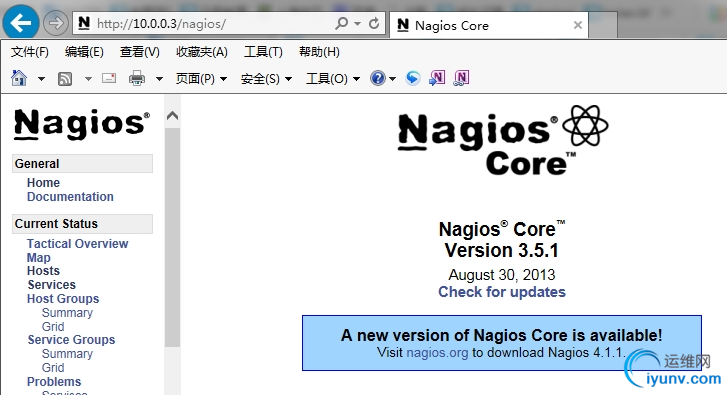This screenshot has height=395, width=727.
Task: Click the Nagios favicon in the address bar
Action: click(84, 23)
